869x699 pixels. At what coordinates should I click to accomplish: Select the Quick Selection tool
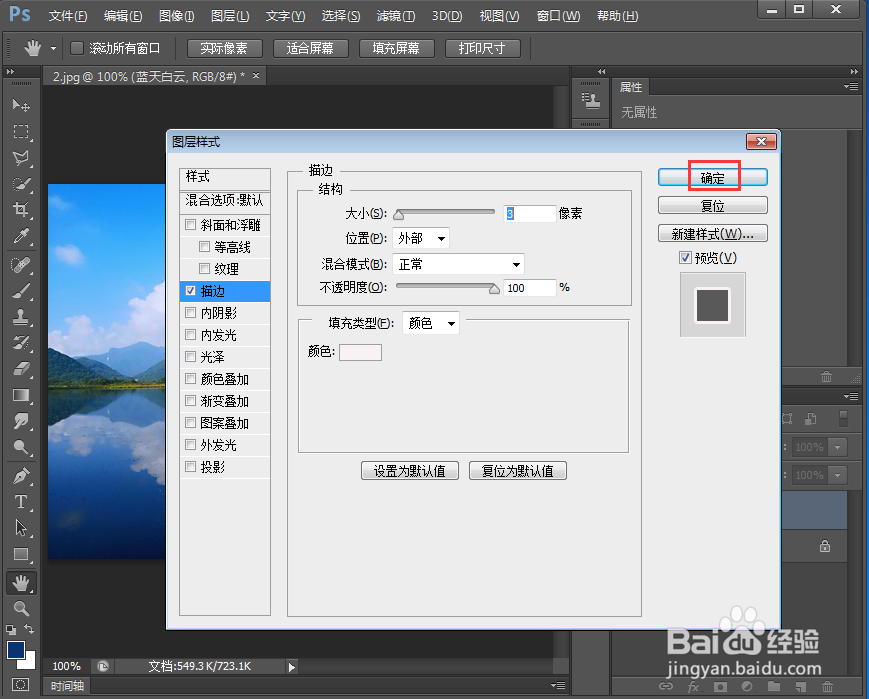click(21, 184)
